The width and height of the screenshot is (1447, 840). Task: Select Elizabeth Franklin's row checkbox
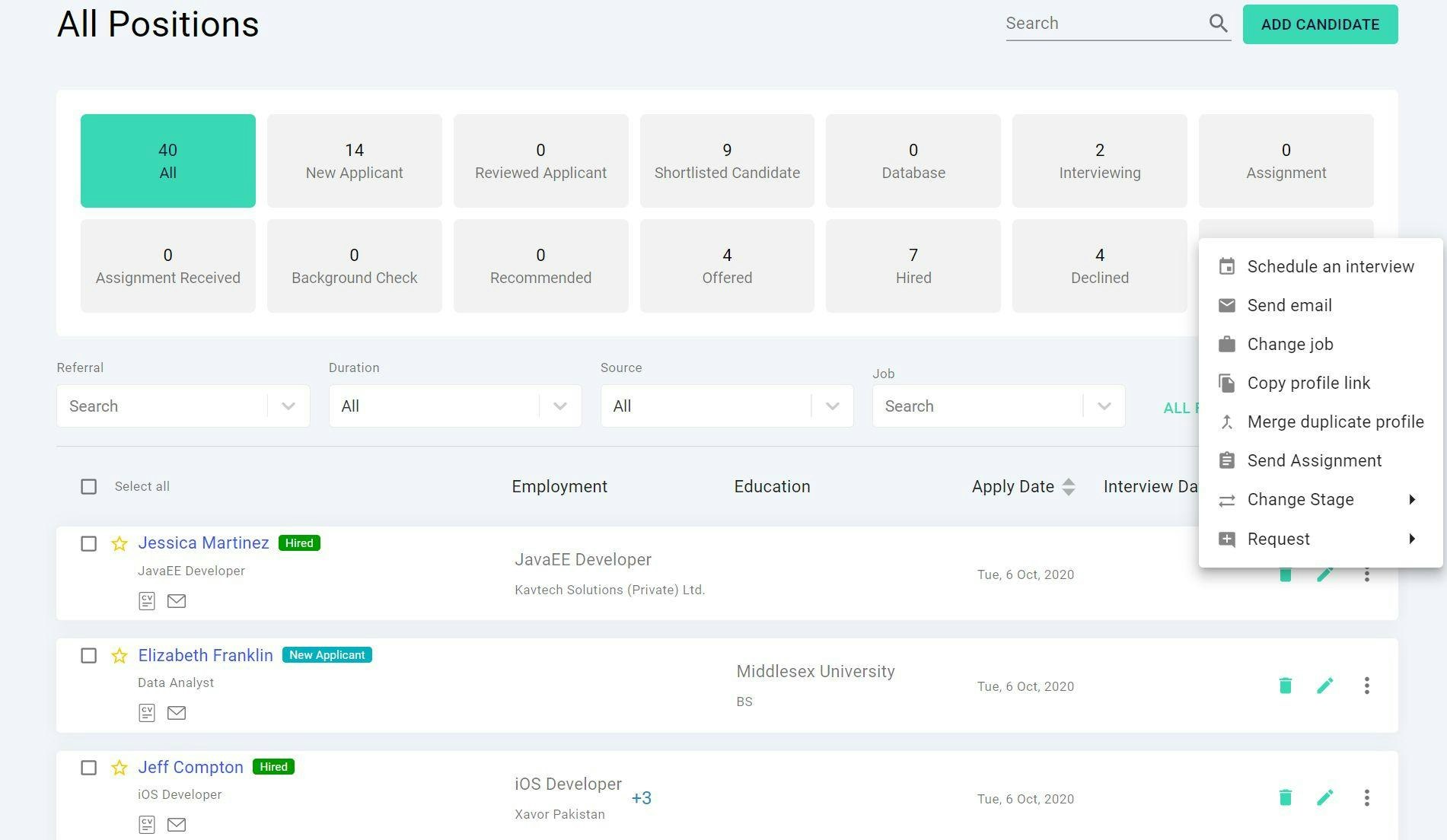pyautogui.click(x=88, y=655)
